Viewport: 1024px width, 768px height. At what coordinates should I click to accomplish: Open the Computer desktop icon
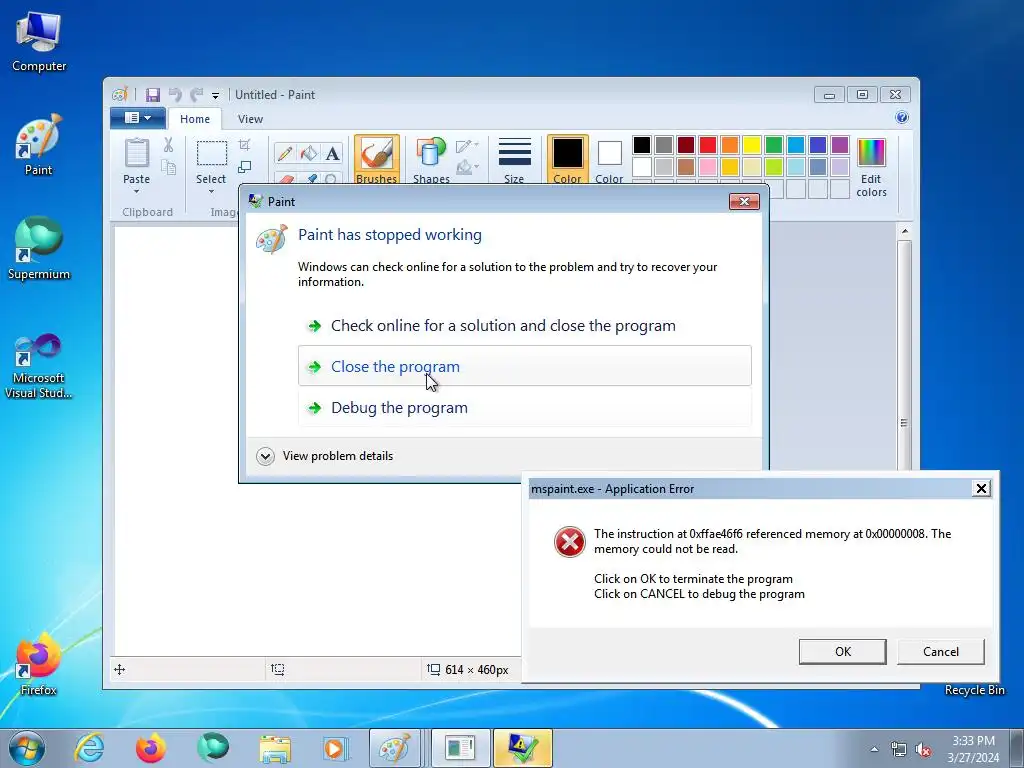[x=39, y=42]
